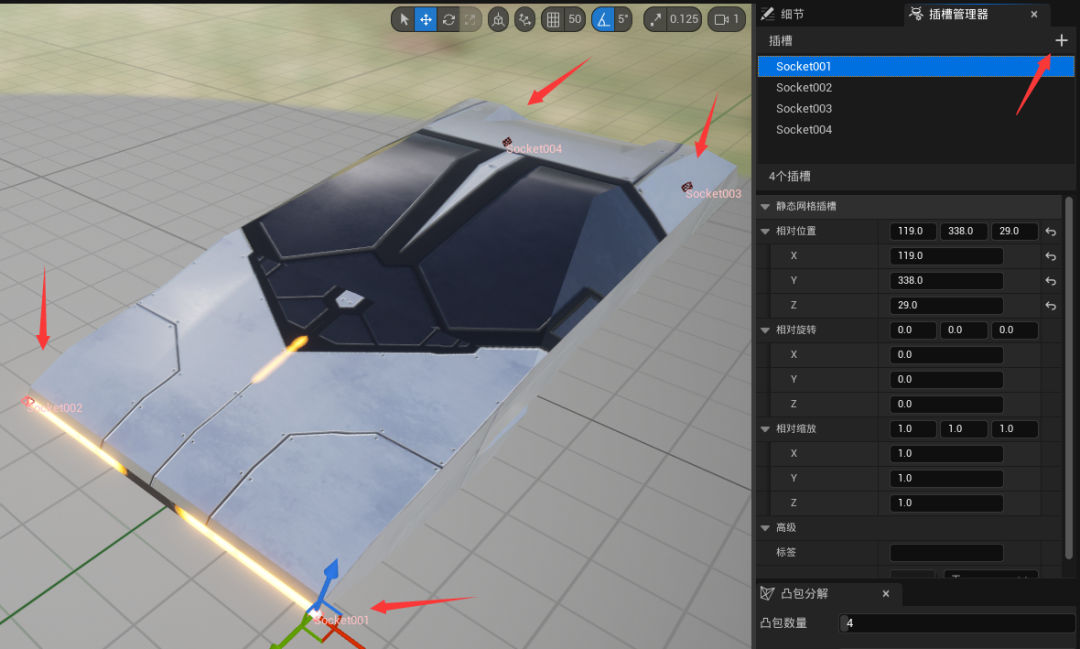
Task: Select Socket003 marker in viewport
Action: [687, 187]
